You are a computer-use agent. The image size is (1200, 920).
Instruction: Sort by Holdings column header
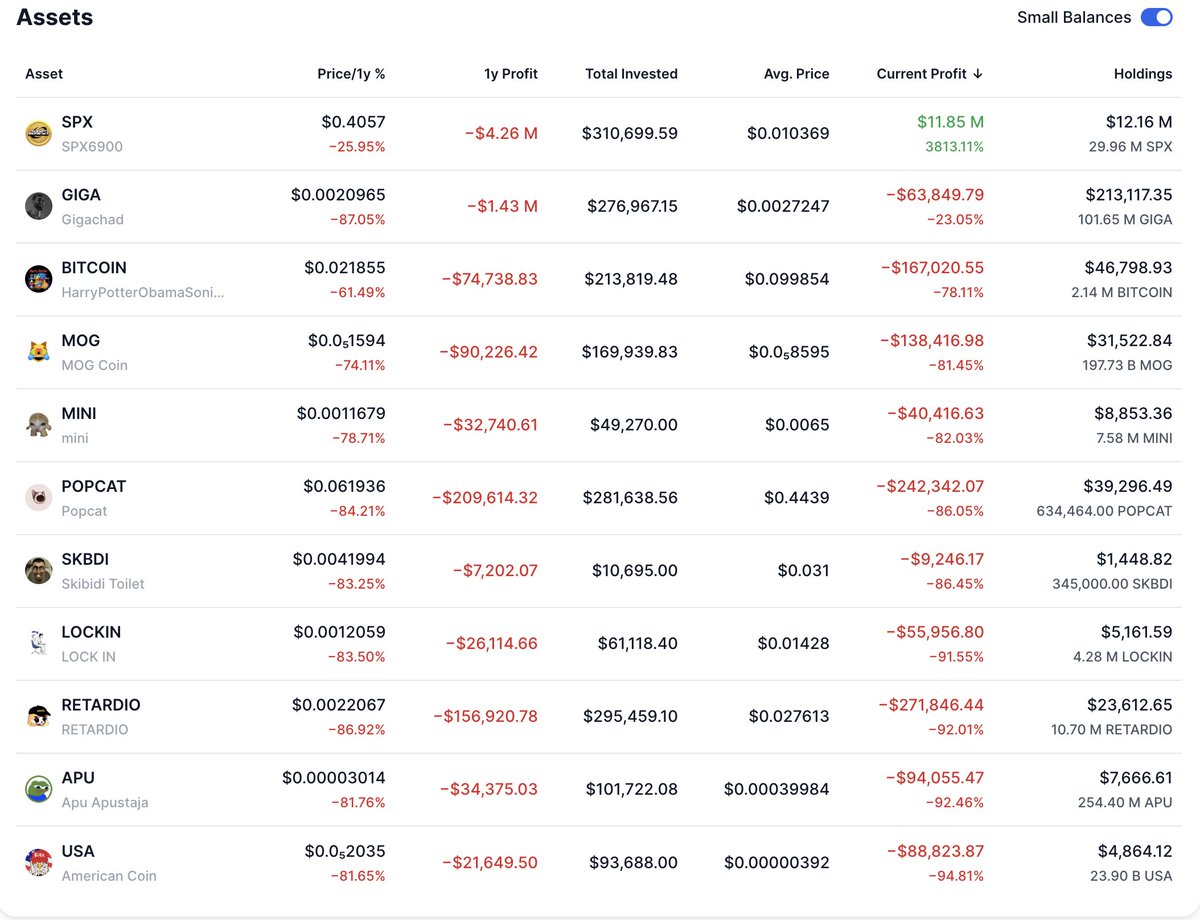[1143, 74]
